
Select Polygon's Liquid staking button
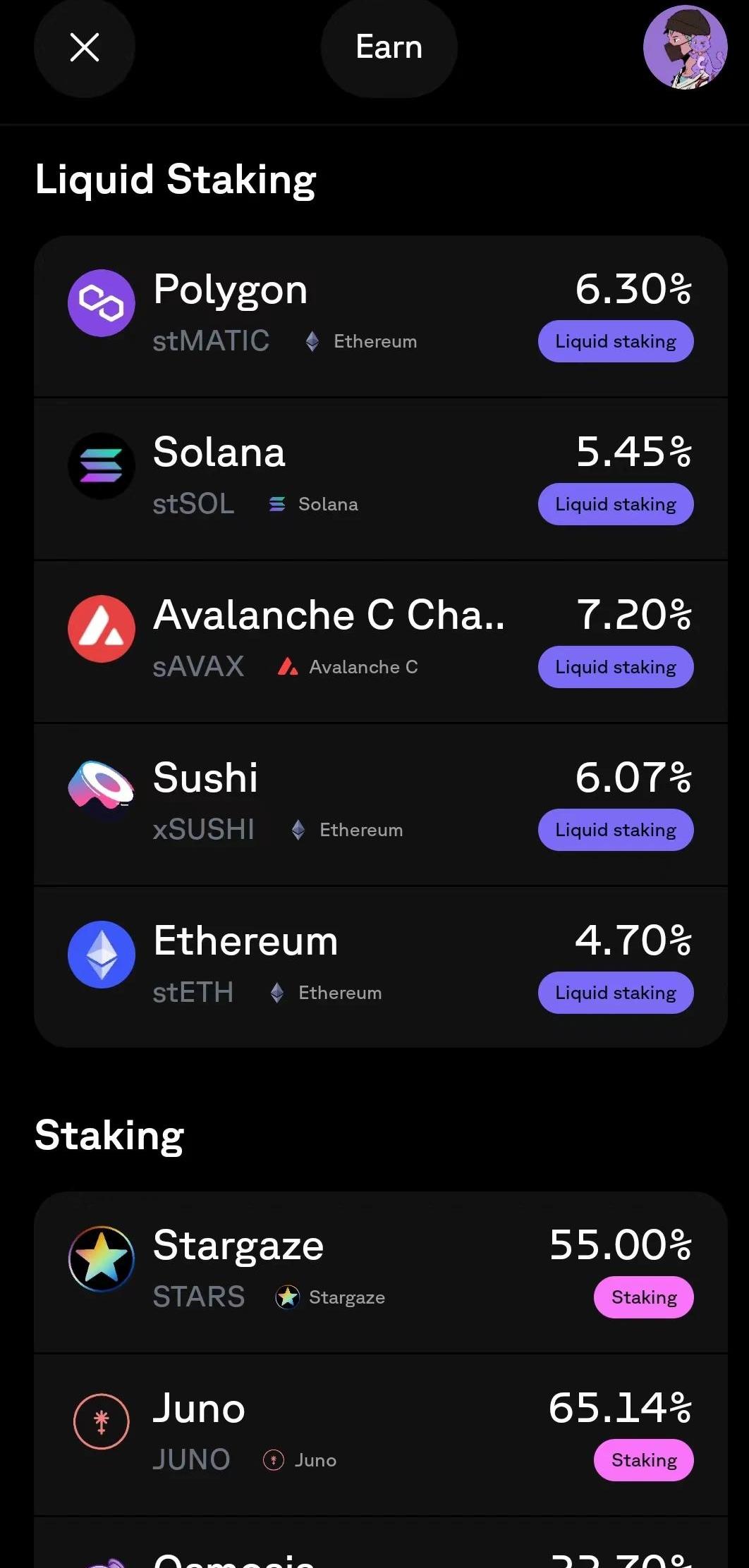pos(616,341)
